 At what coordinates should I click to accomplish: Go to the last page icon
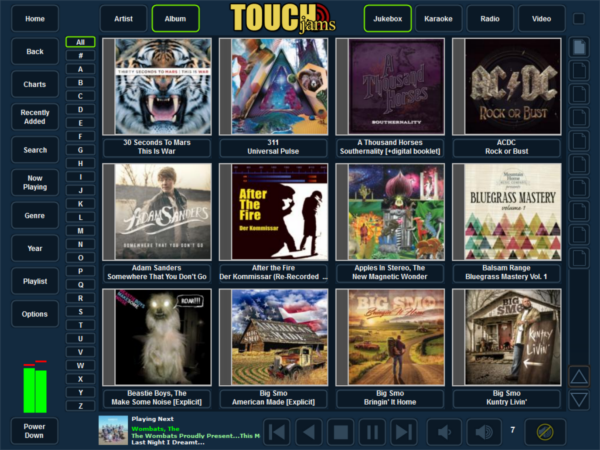[x=579, y=258]
